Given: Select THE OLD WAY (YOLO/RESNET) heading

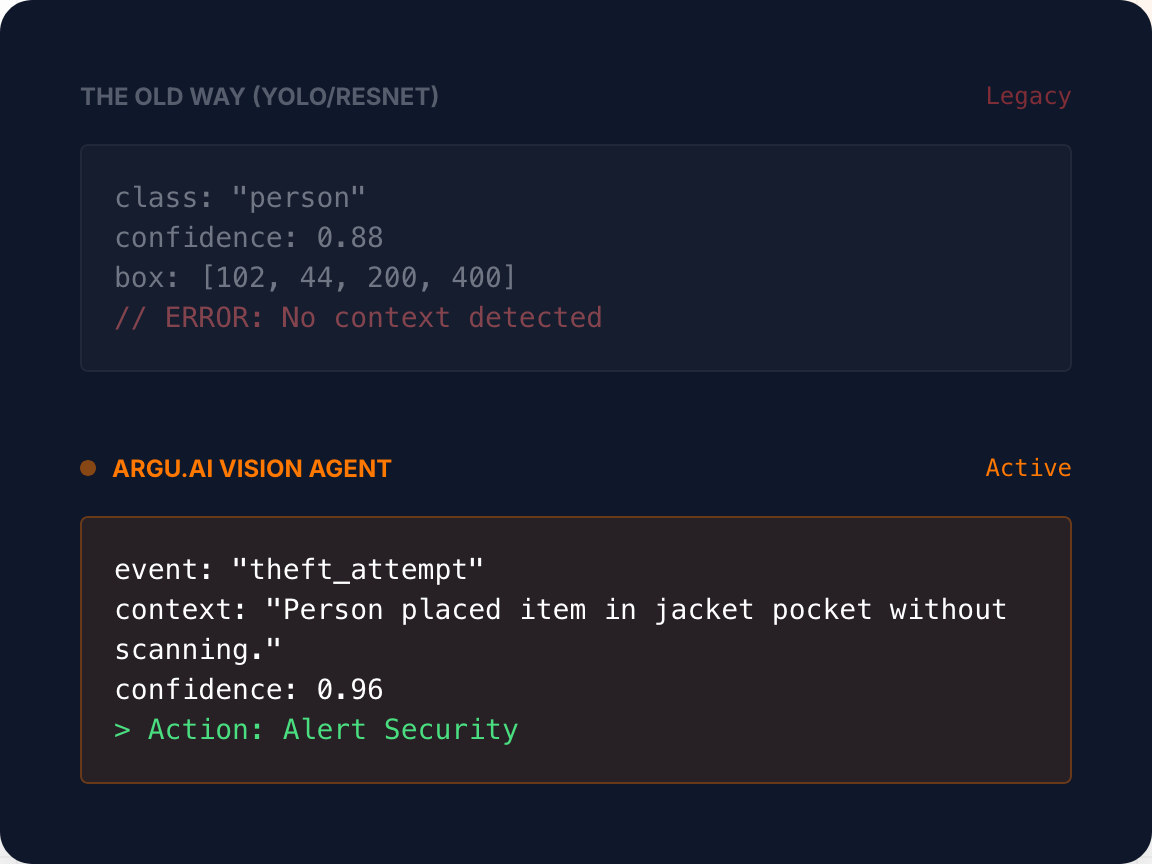Looking at the screenshot, I should [259, 97].
